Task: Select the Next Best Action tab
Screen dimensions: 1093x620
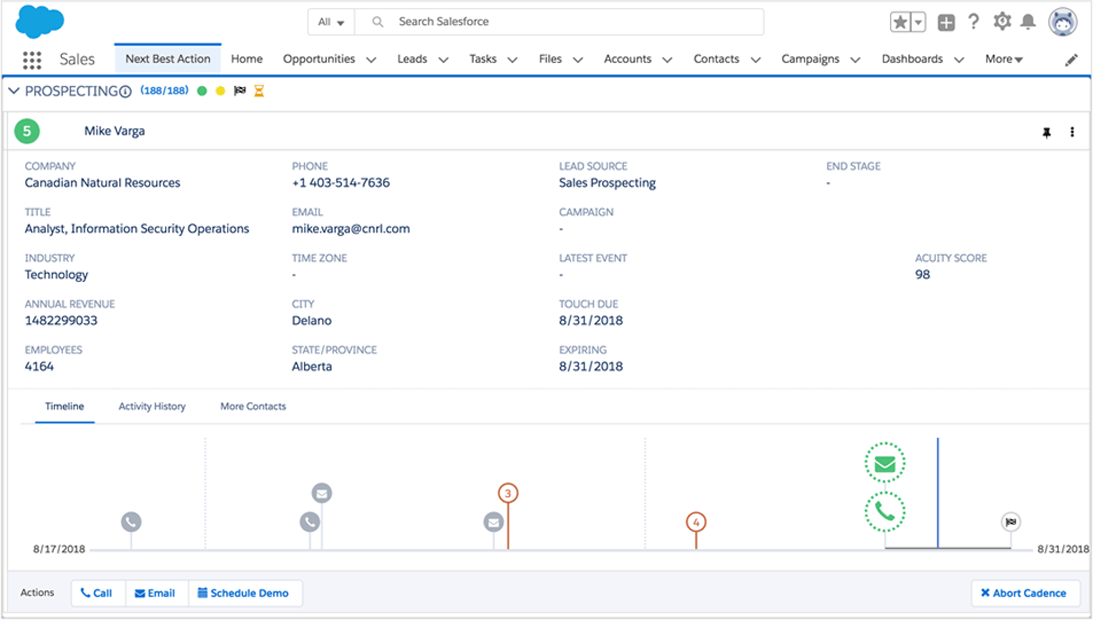Action: tap(168, 59)
